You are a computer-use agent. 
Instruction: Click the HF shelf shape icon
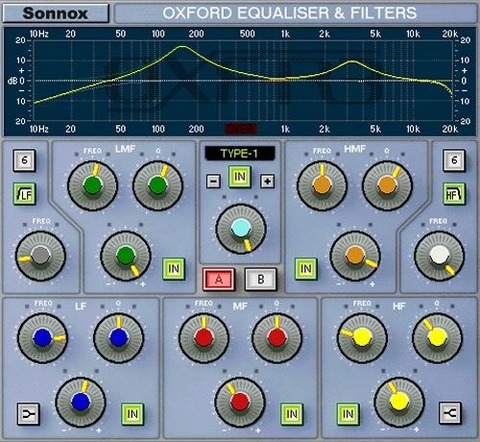tap(450, 413)
